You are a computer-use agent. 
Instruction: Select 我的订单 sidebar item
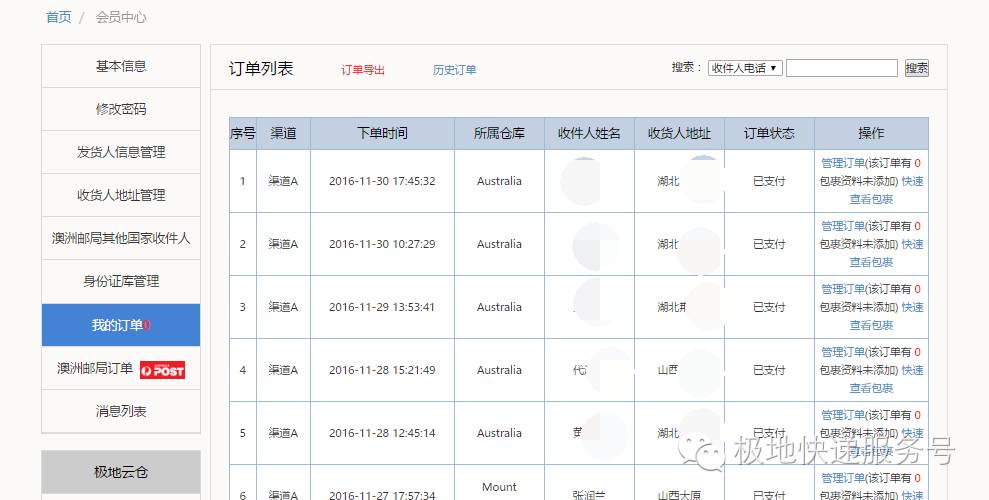(121, 325)
